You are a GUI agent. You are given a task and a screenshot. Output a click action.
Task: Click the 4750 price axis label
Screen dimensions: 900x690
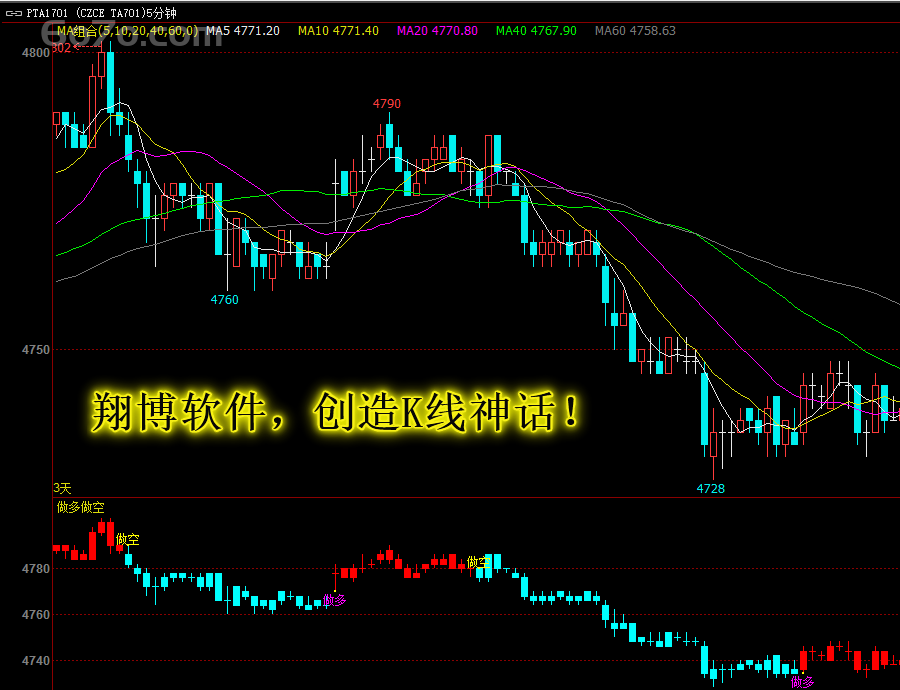[36, 350]
